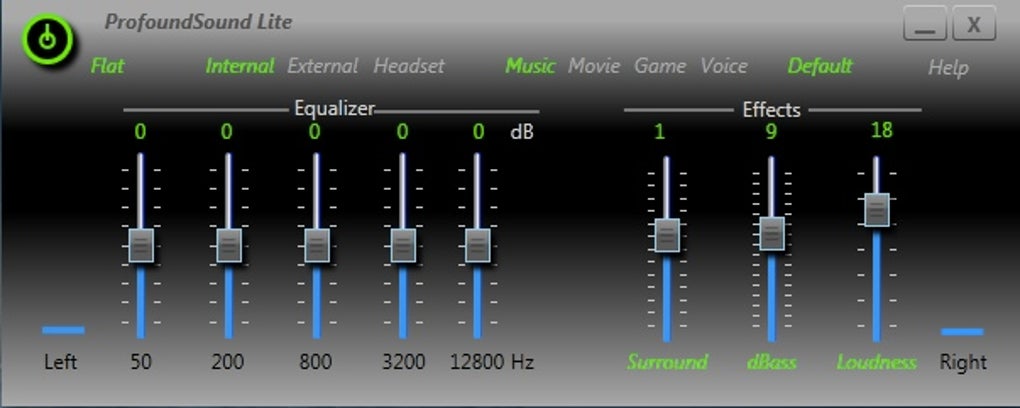Click the 3200 frequency label
1020x408 pixels.
[x=403, y=362]
